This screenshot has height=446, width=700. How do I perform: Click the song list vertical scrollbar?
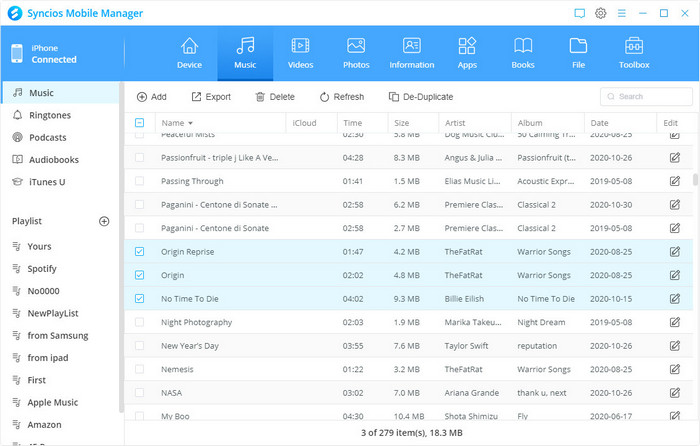pos(695,179)
